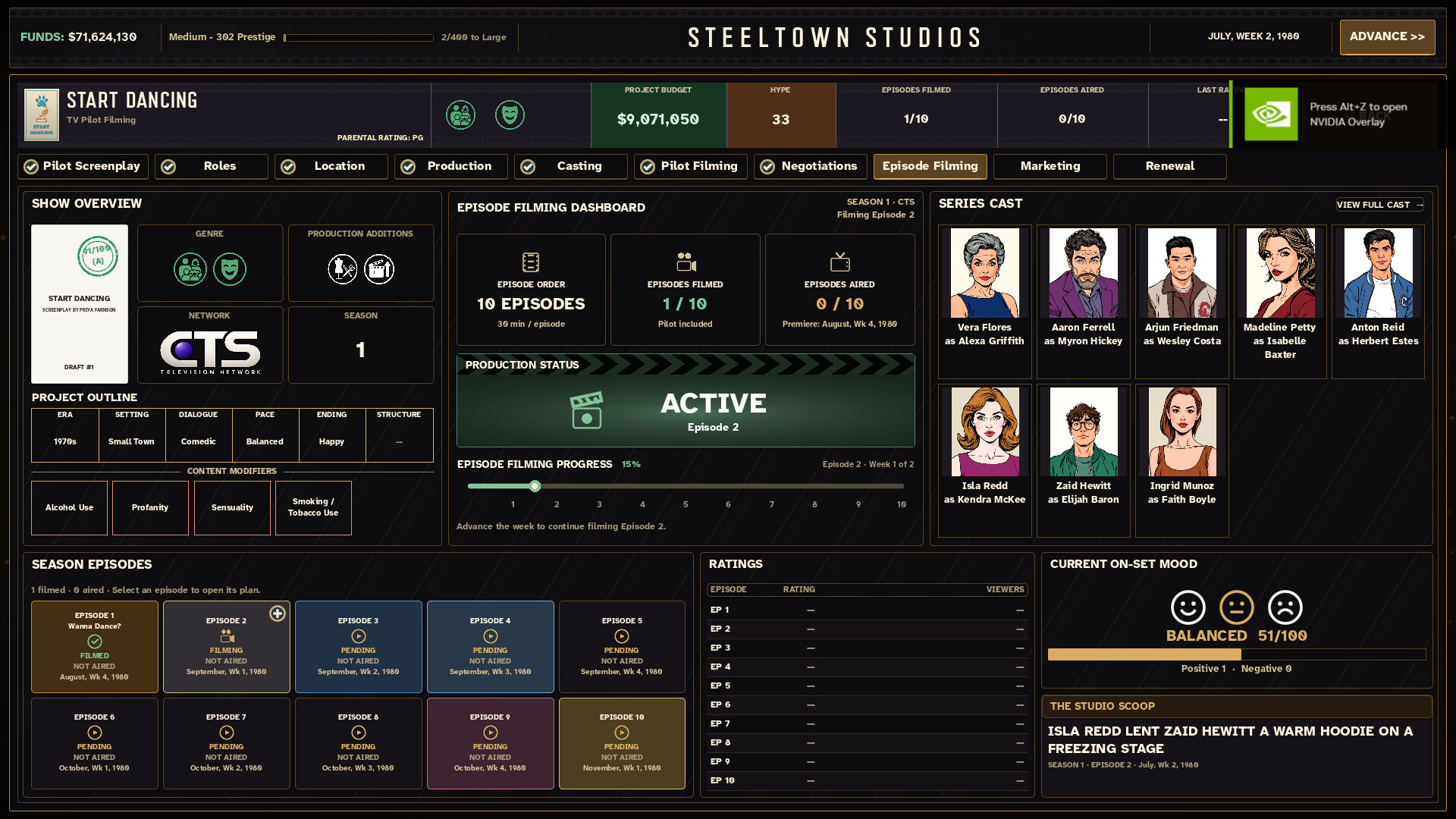Select the choreography production addition icon
1456x819 pixels.
[342, 269]
